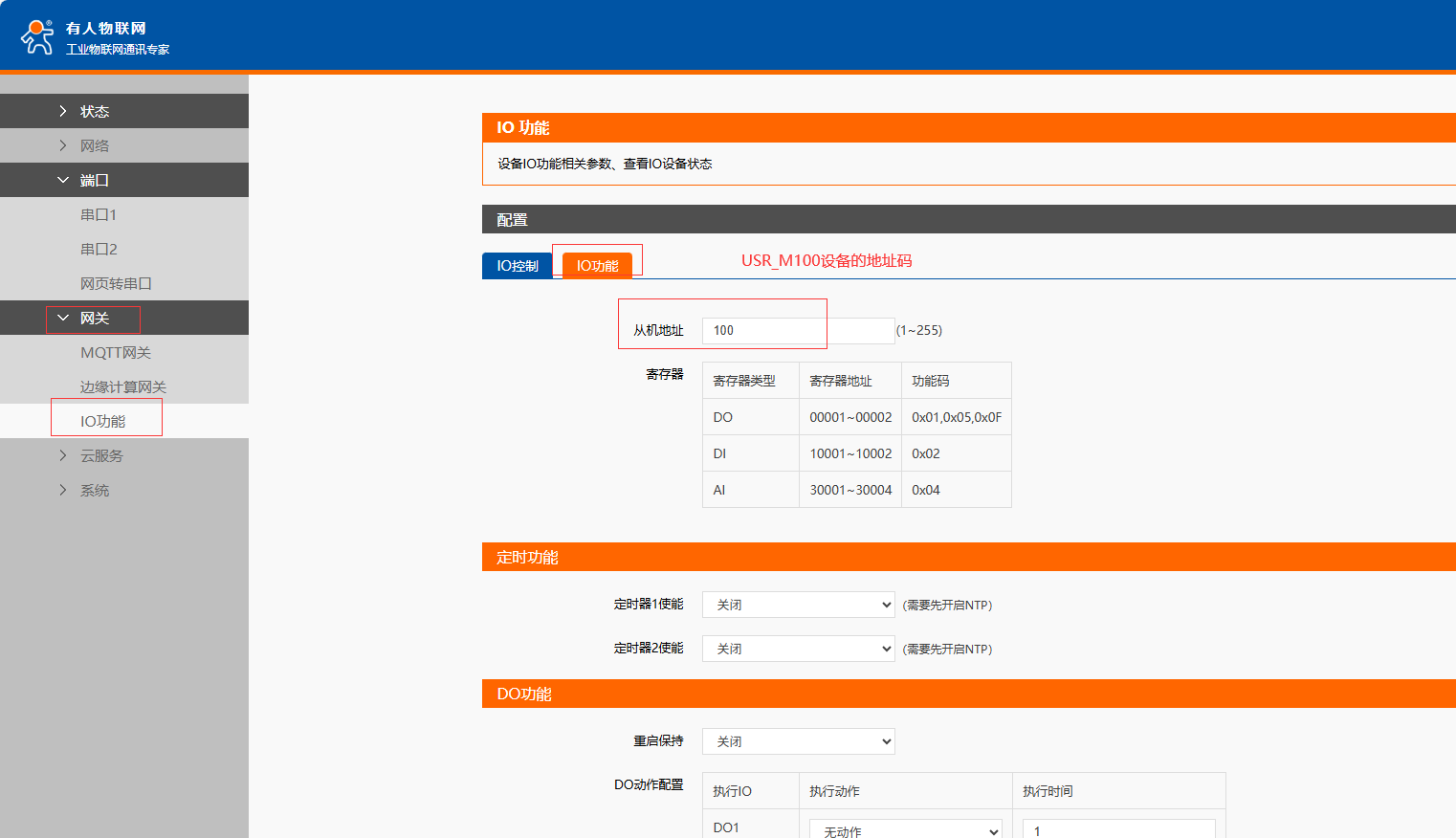Open the MQTT网关 page
This screenshot has width=1456, height=838.
point(115,352)
